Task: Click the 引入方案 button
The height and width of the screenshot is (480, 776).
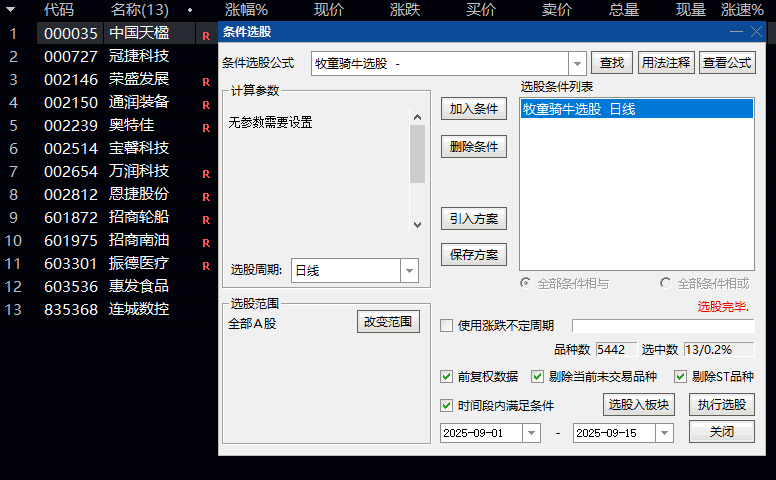Action: [474, 219]
